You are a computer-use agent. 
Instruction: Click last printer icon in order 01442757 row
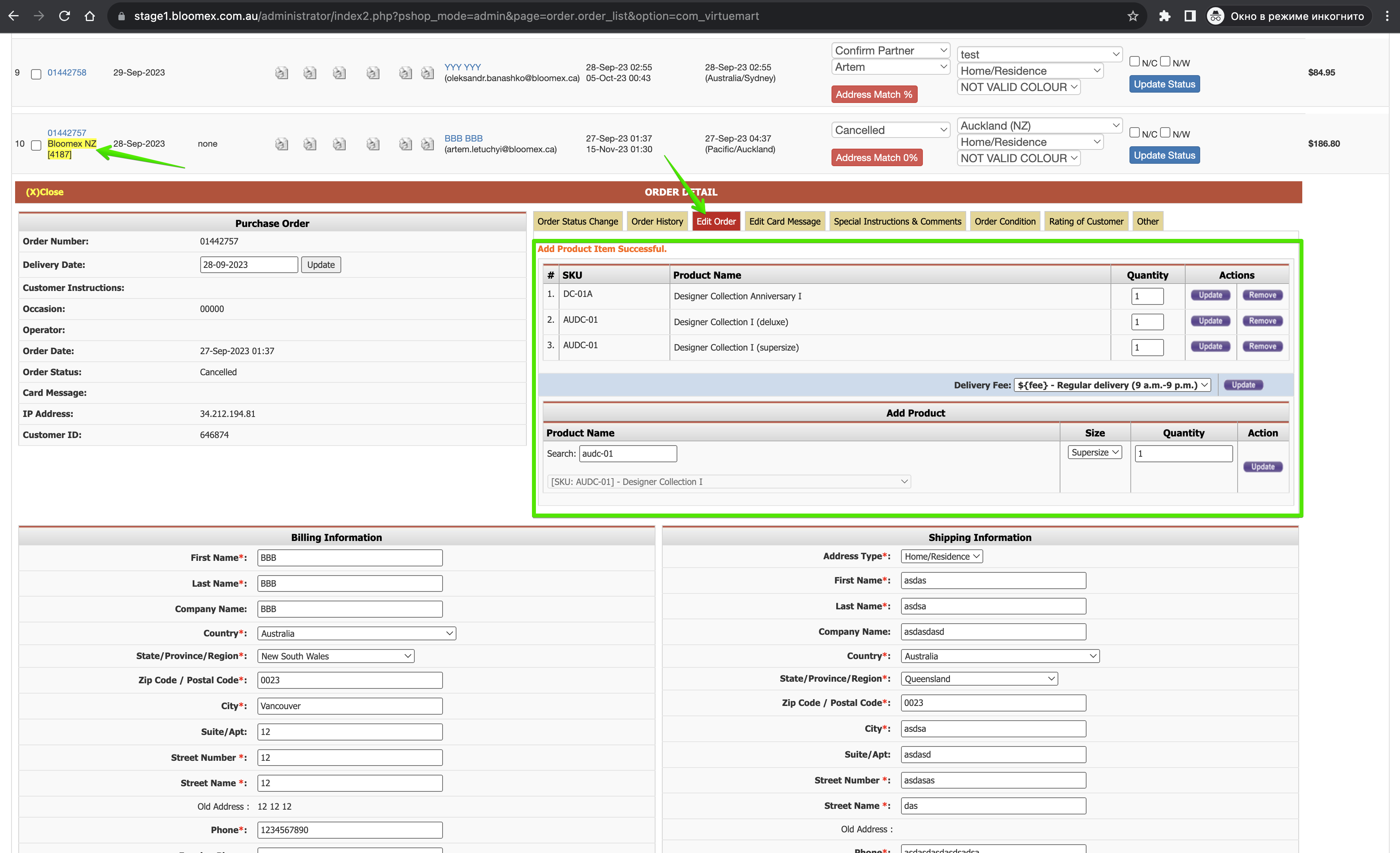pos(427,144)
